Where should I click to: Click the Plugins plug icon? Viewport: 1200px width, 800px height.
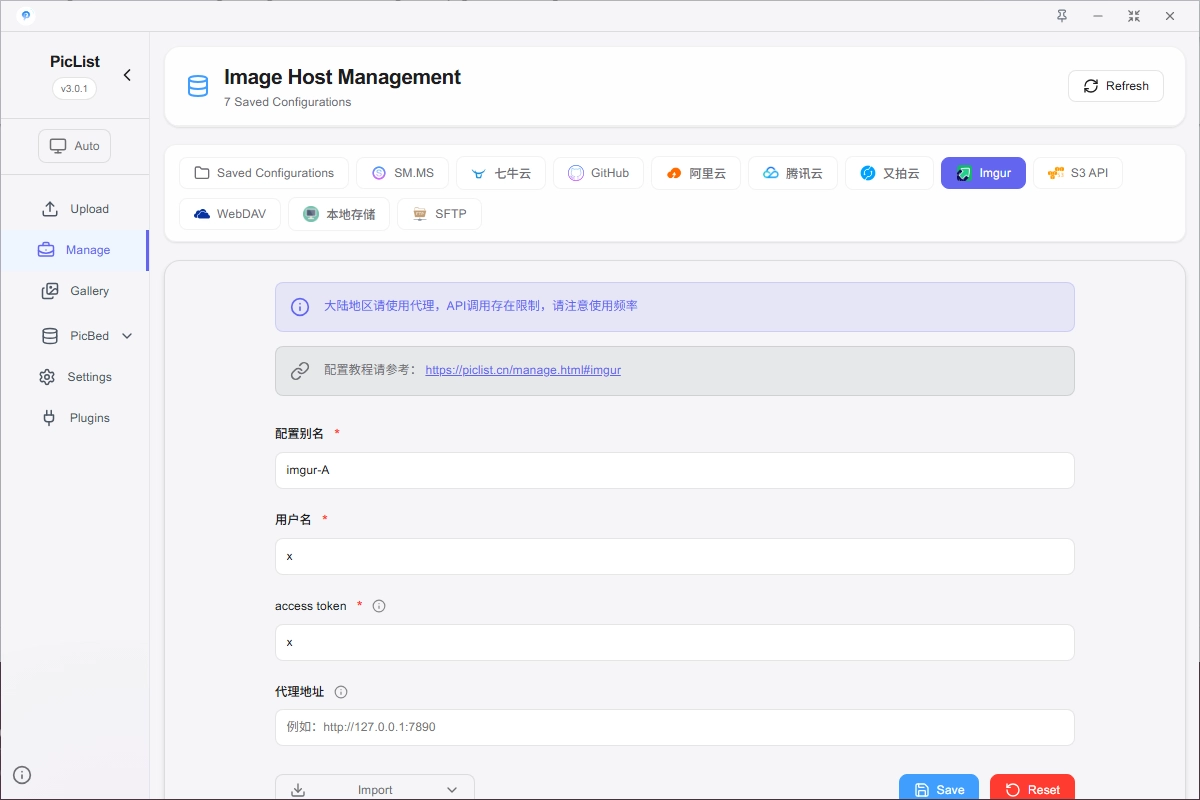pos(49,418)
